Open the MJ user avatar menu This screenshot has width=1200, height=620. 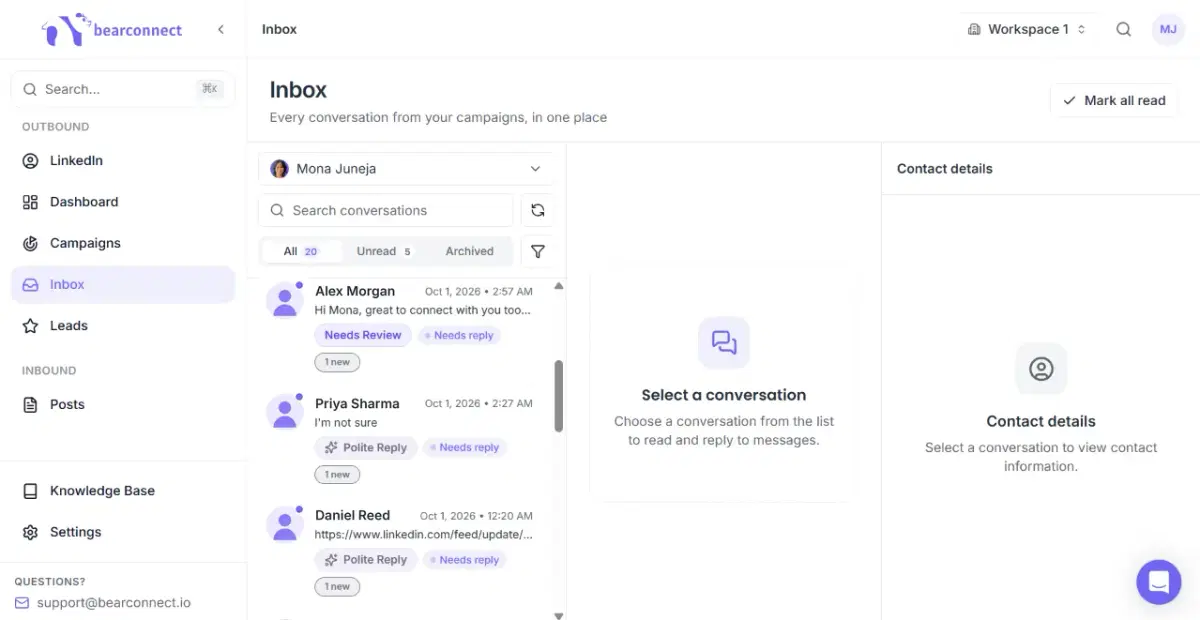pos(1168,29)
